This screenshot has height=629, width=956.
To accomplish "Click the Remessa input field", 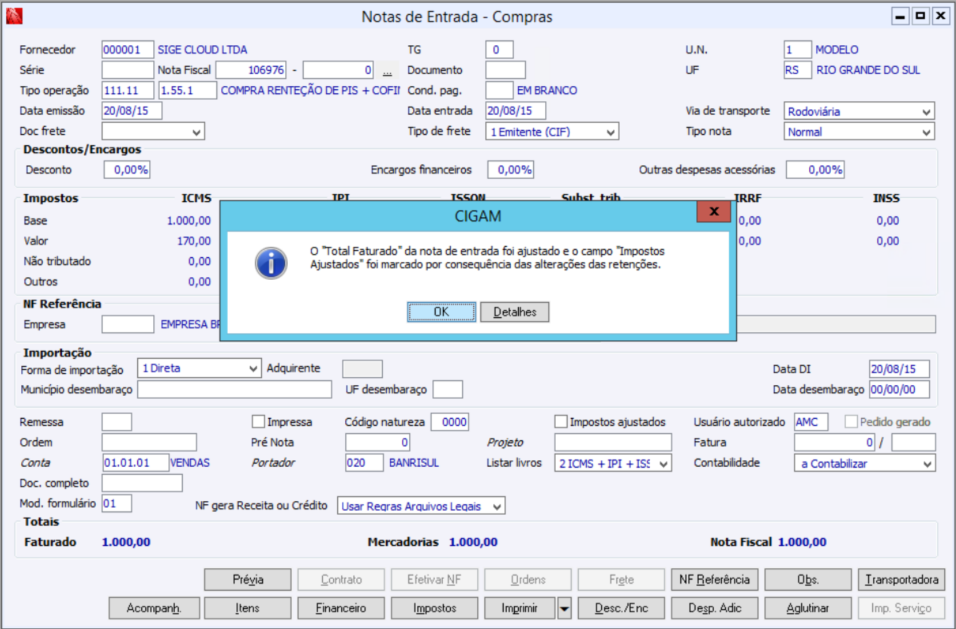I will pos(117,422).
